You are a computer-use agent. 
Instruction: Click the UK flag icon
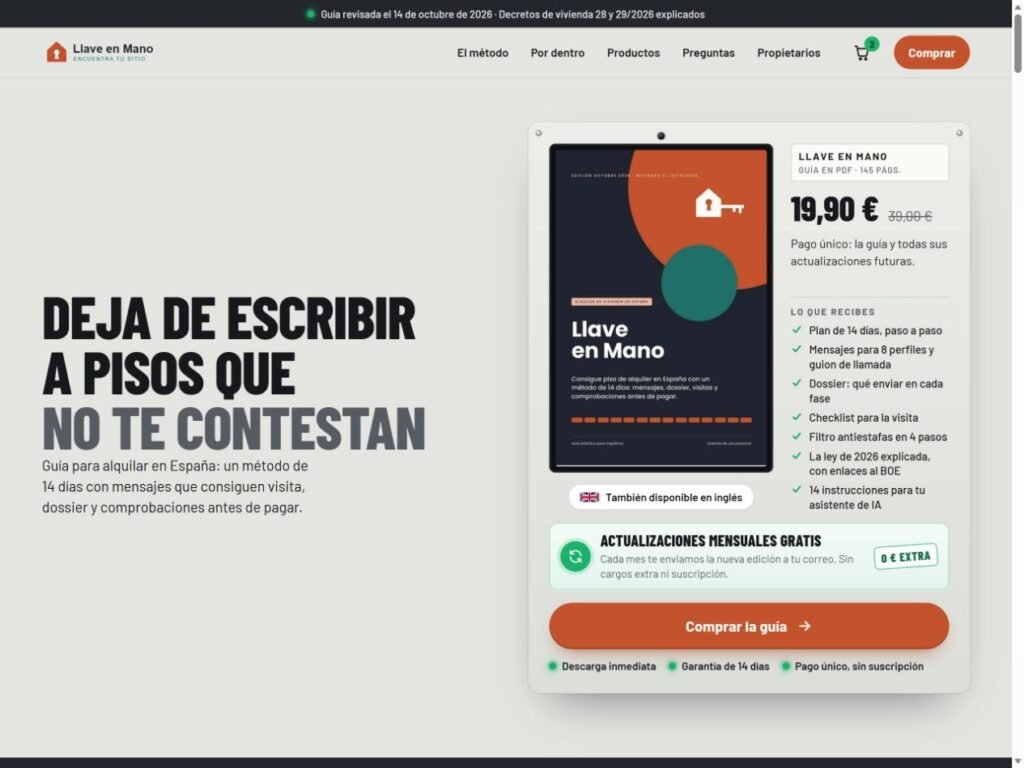589,497
